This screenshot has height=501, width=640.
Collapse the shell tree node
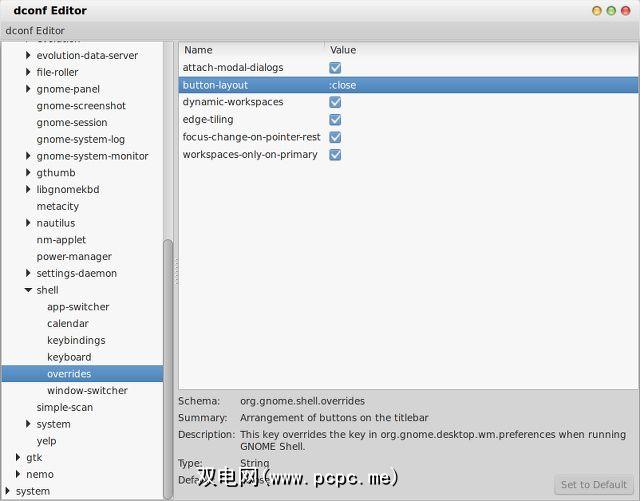28,290
